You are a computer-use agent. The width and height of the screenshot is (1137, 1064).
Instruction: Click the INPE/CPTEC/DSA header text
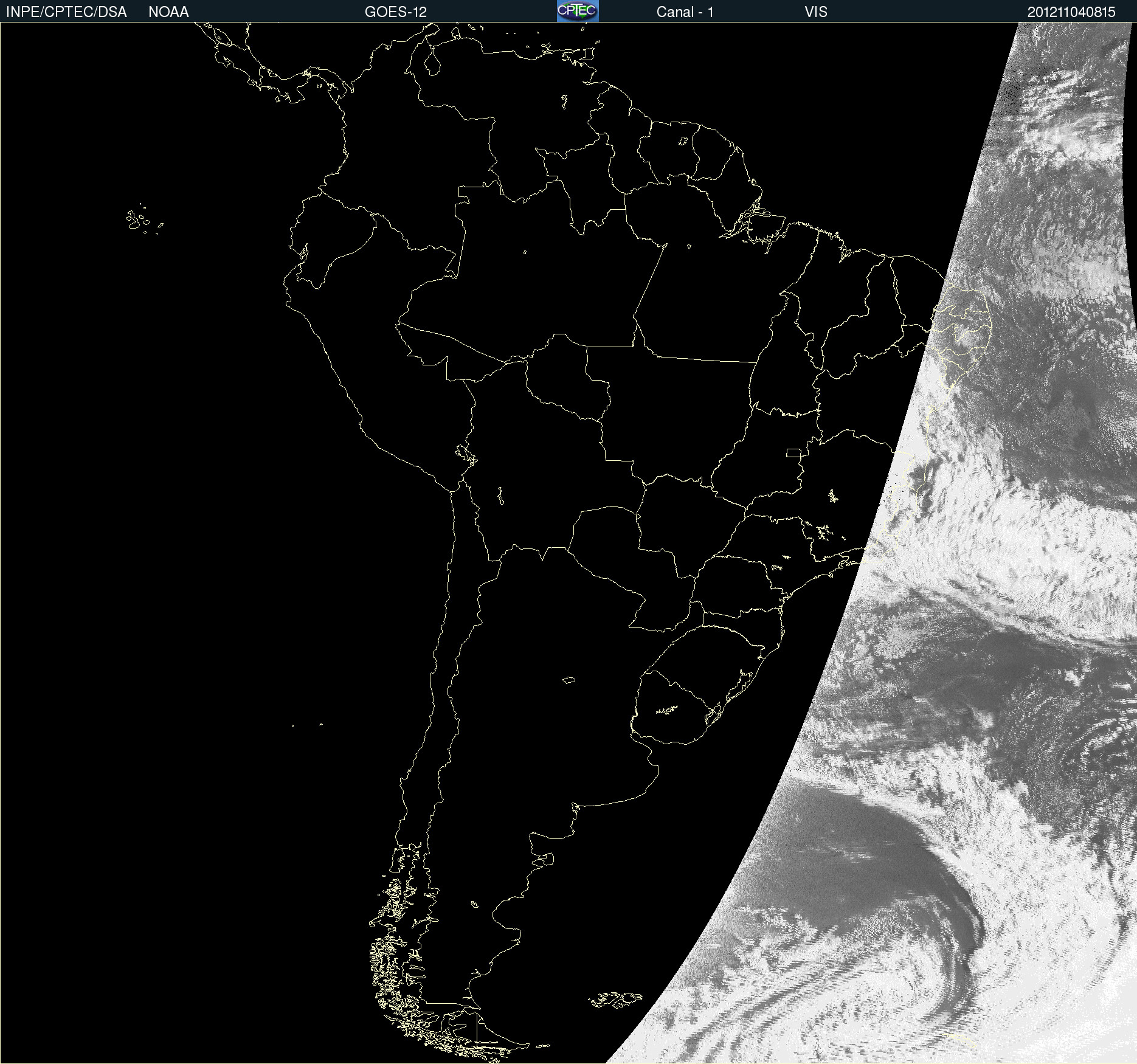coord(66,12)
